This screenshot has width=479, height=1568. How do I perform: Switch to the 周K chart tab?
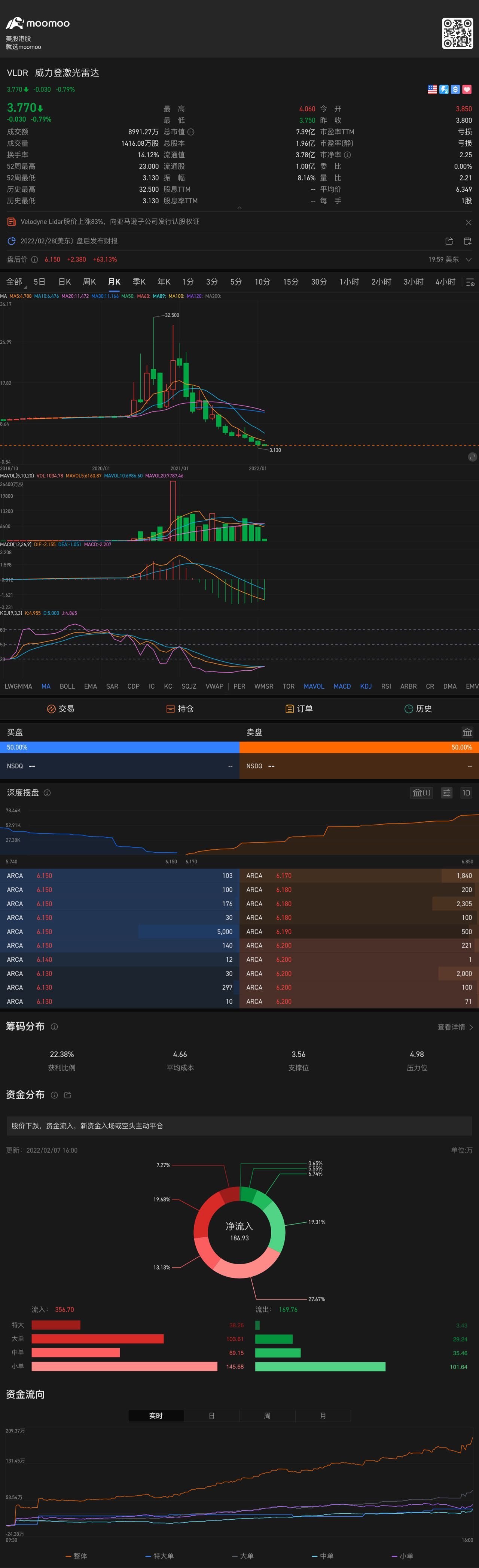tap(89, 282)
